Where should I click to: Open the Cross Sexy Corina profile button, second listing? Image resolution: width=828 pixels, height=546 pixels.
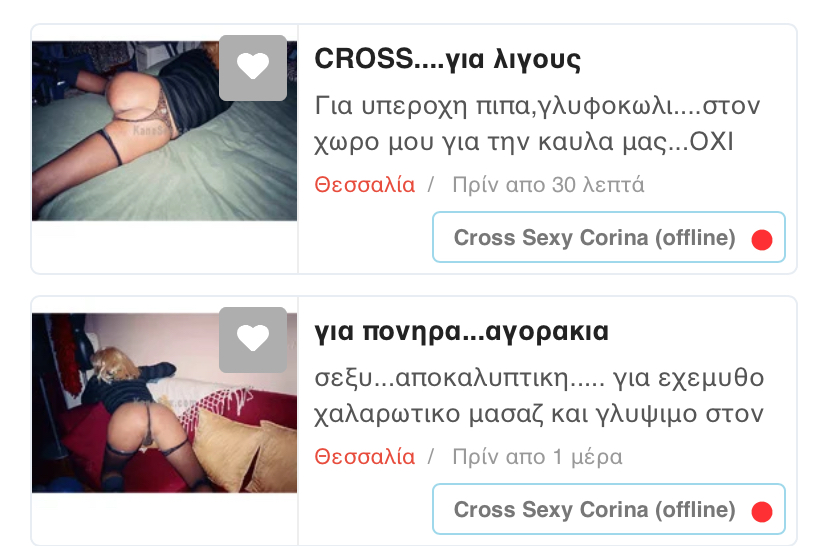609,509
